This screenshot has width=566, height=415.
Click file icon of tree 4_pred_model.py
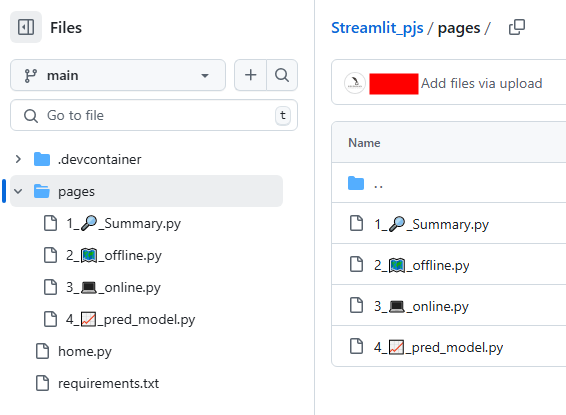coord(50,319)
